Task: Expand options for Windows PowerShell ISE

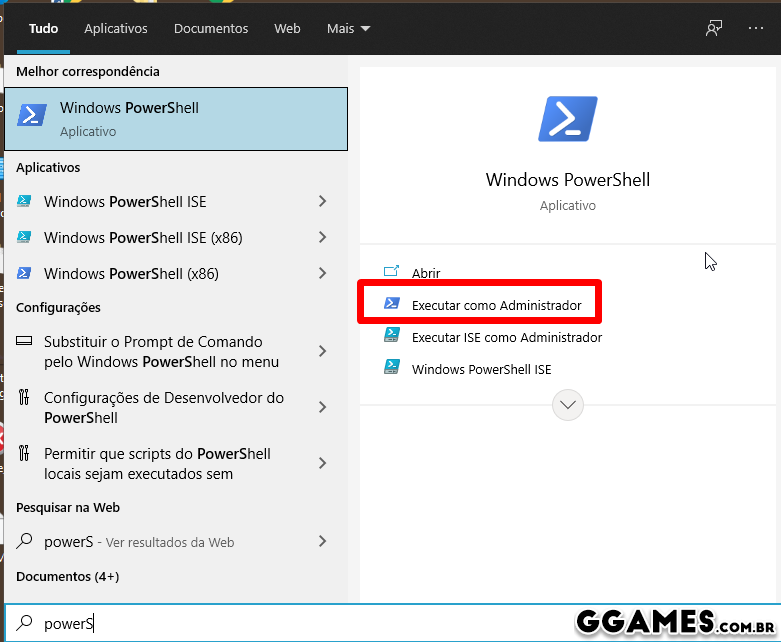Action: [x=322, y=202]
